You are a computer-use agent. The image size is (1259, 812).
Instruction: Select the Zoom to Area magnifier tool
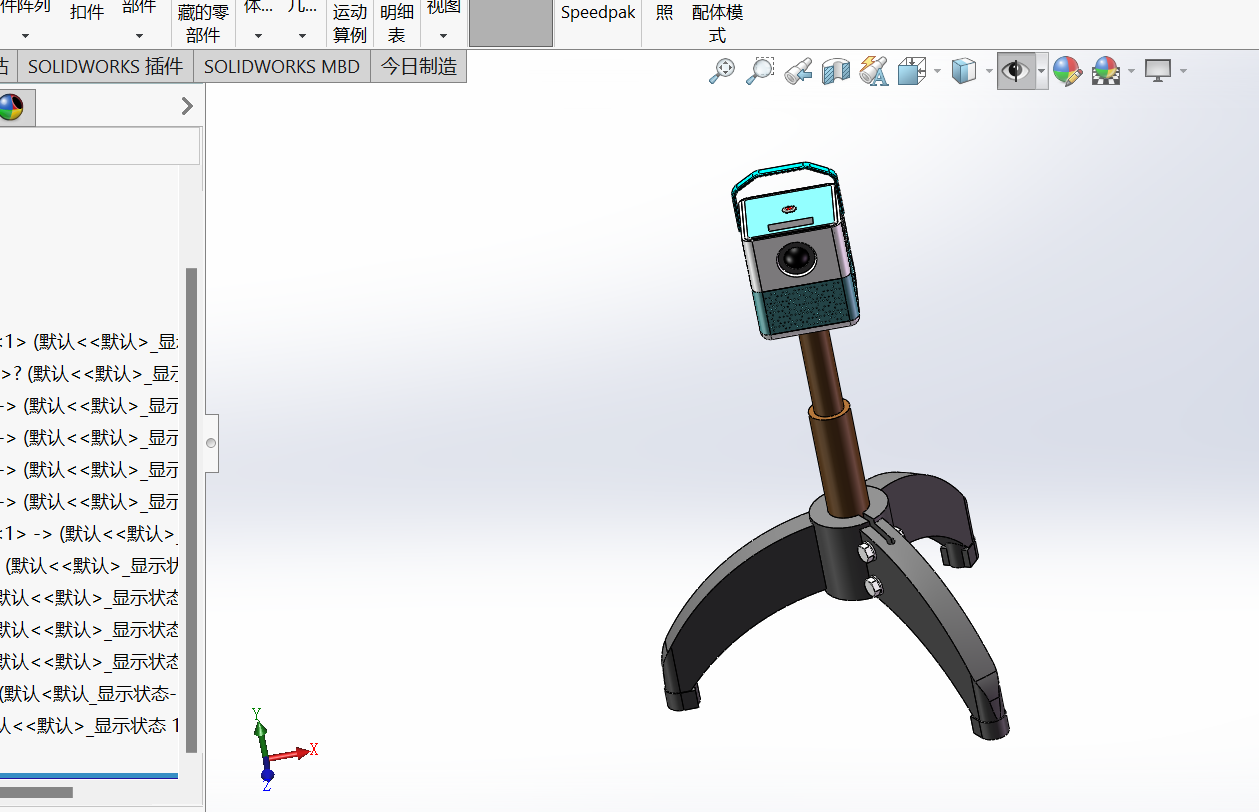tap(760, 71)
